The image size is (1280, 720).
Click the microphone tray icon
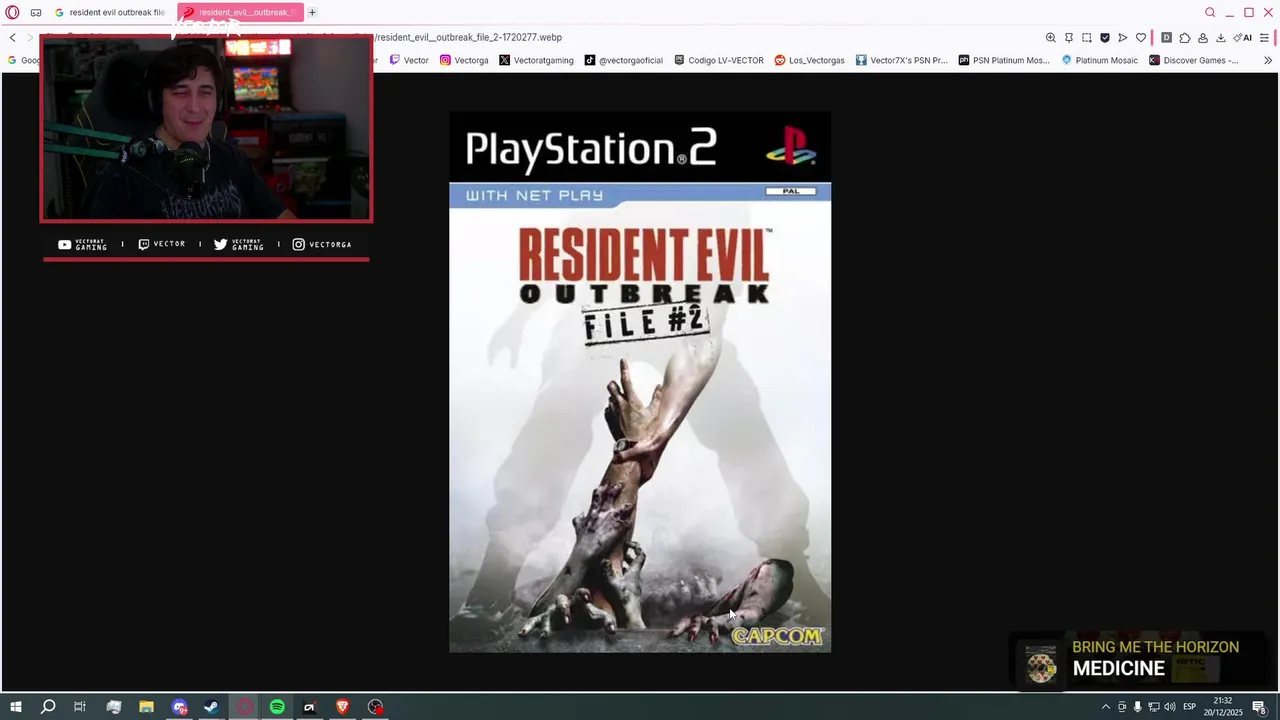click(1137, 707)
